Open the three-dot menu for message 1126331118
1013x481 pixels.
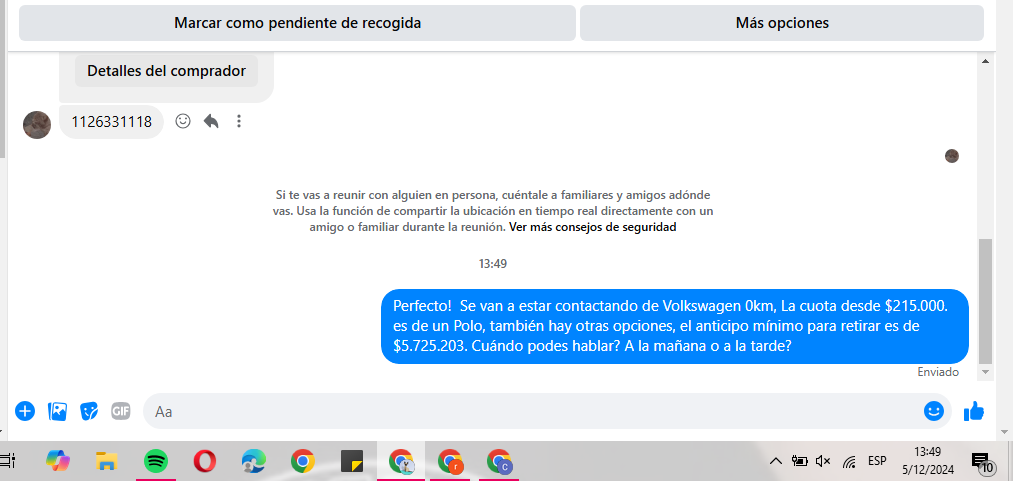(239, 121)
